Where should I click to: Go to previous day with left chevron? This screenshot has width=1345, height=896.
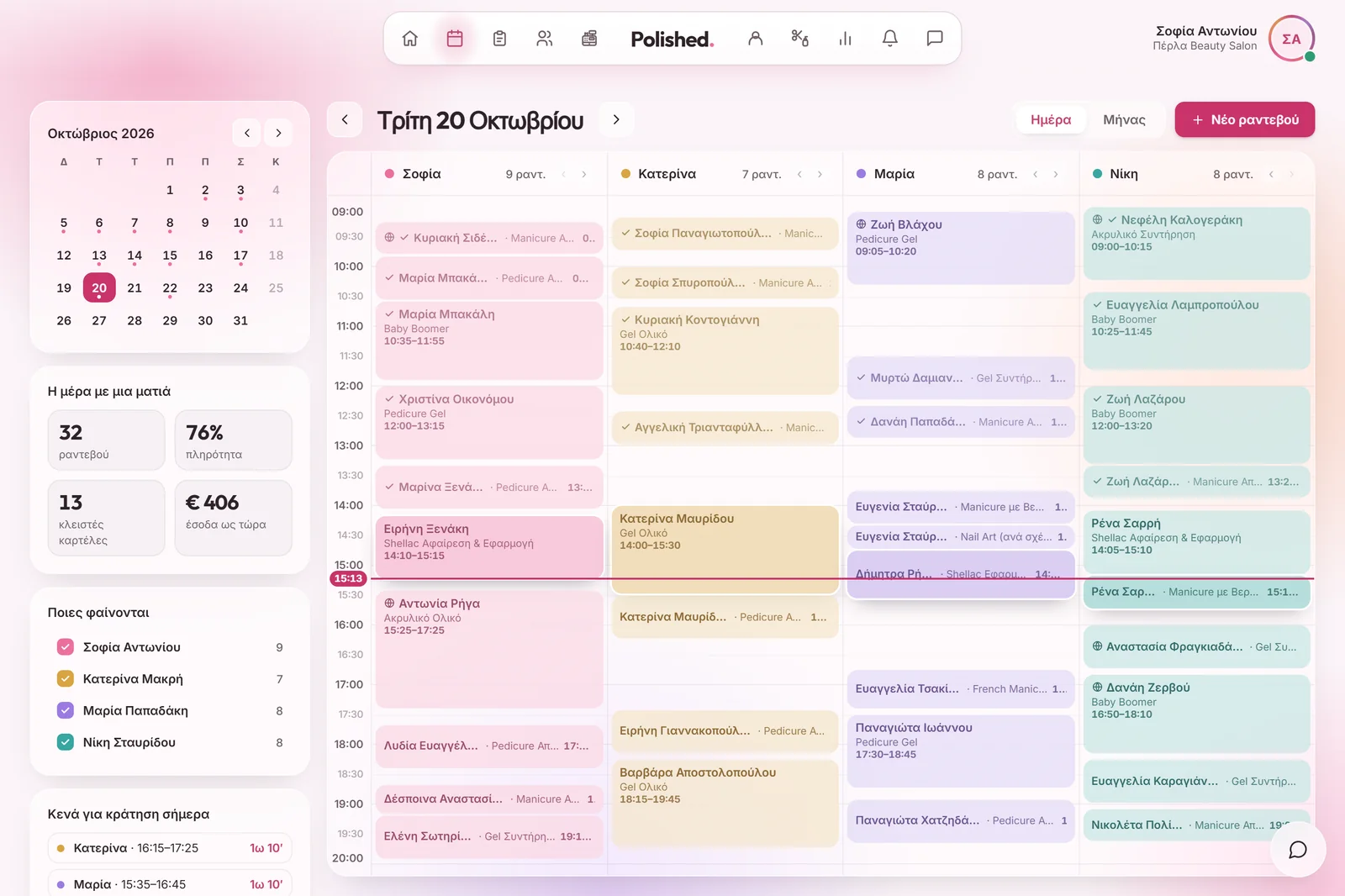345,119
